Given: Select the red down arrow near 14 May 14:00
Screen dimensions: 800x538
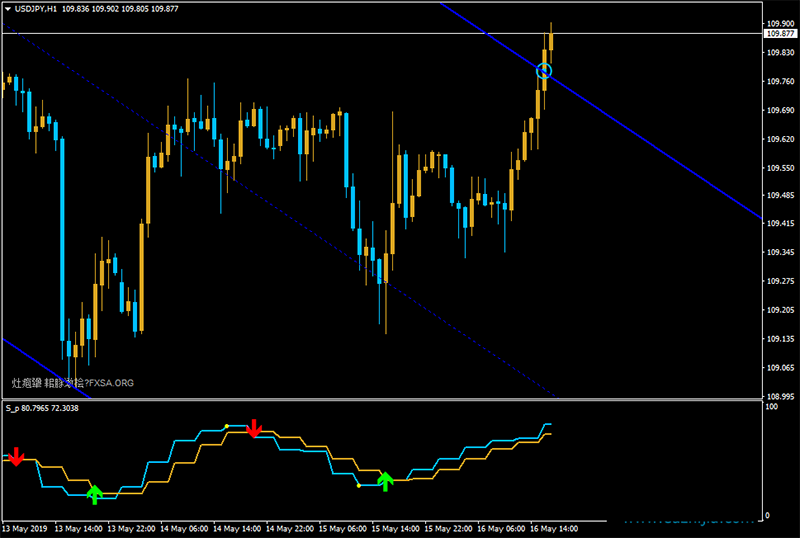Looking at the screenshot, I should pos(254,428).
